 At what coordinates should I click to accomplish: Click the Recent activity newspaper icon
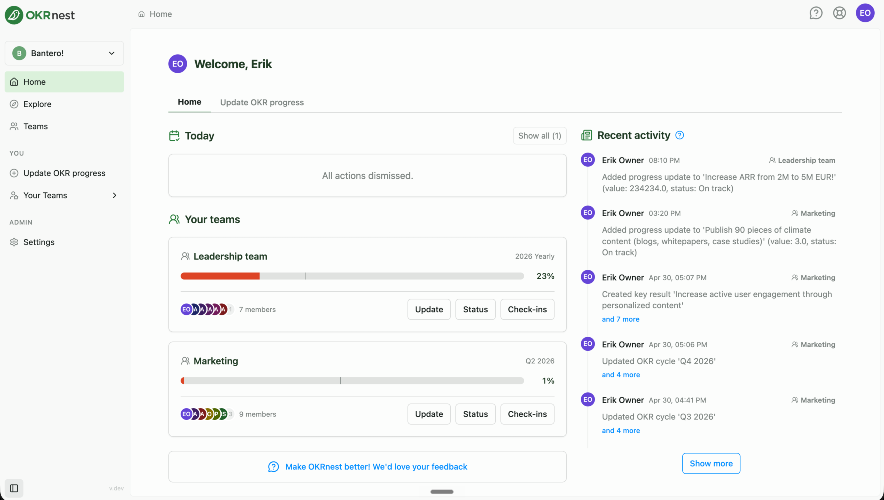tap(586, 135)
